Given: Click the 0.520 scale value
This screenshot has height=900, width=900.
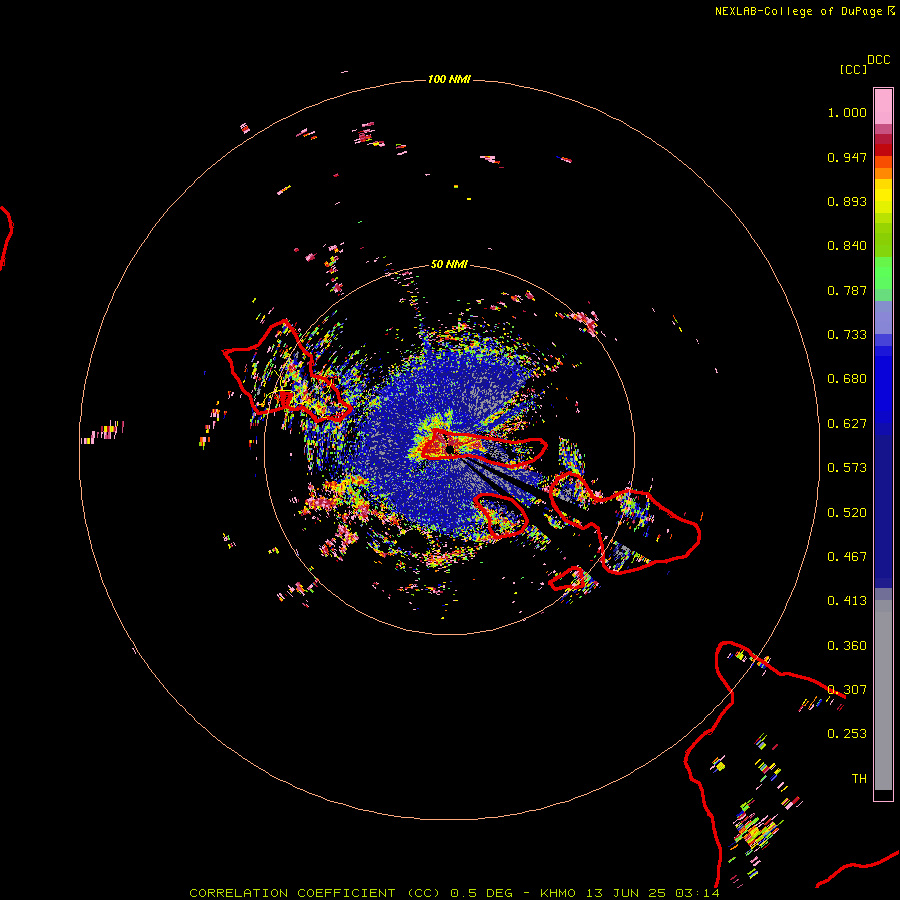Looking at the screenshot, I should 847,513.
